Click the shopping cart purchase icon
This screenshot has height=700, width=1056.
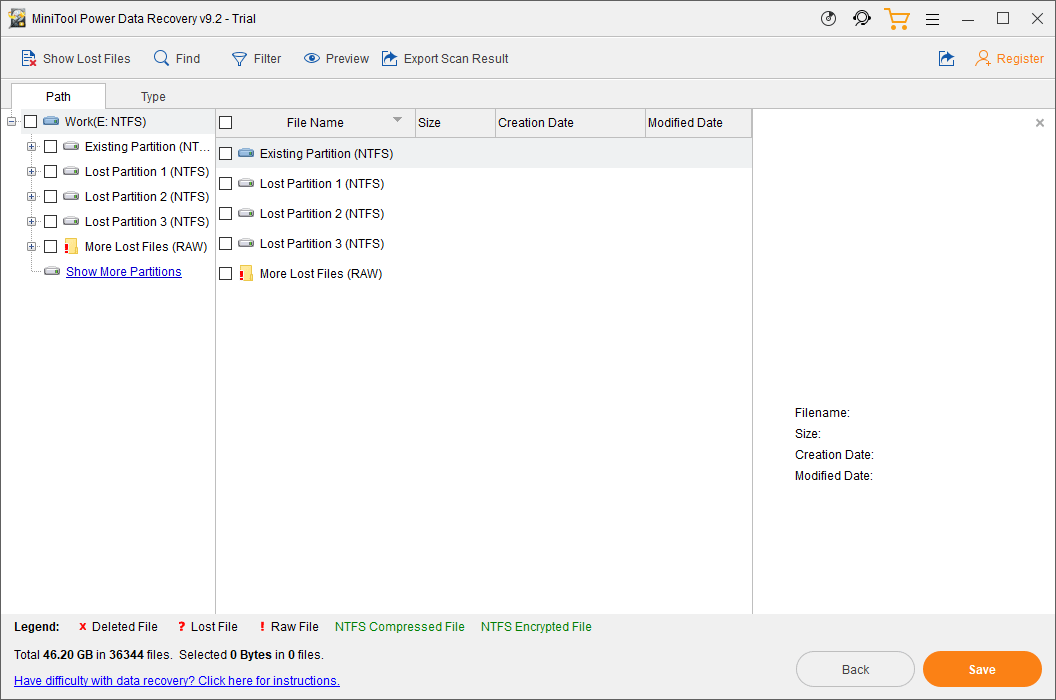[896, 19]
